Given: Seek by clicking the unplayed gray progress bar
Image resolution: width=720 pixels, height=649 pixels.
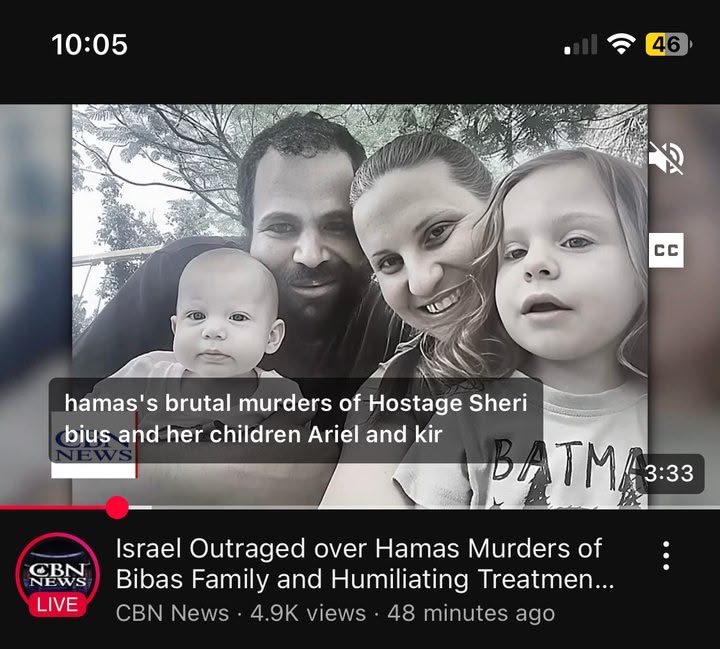Looking at the screenshot, I should pos(422,507).
